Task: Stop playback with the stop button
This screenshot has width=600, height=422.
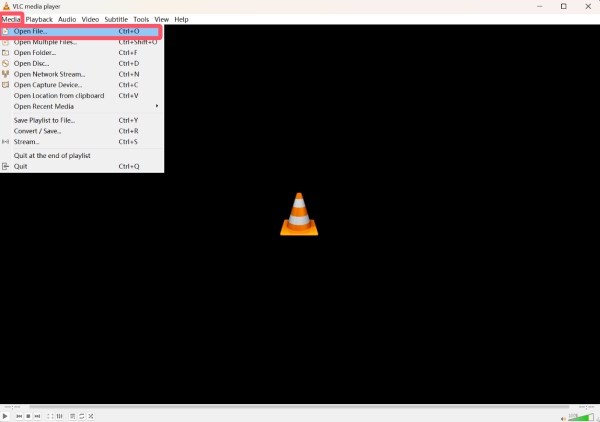Action: click(28, 416)
